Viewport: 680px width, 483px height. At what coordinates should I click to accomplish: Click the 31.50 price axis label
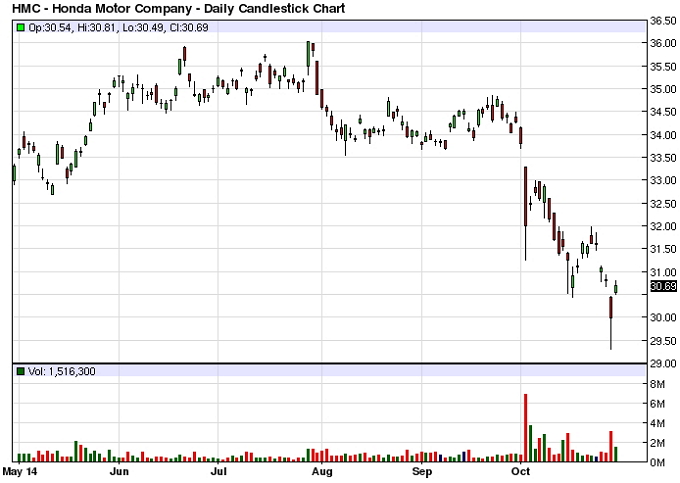(663, 249)
